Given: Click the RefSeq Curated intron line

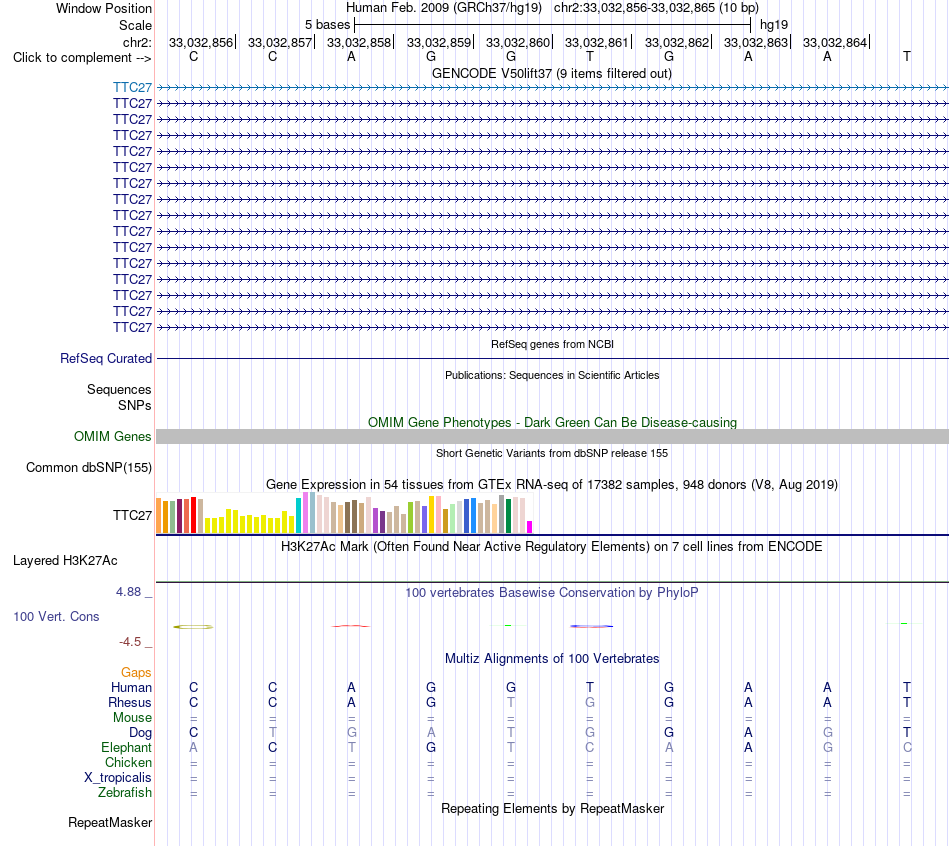Looking at the screenshot, I should click(552, 359).
